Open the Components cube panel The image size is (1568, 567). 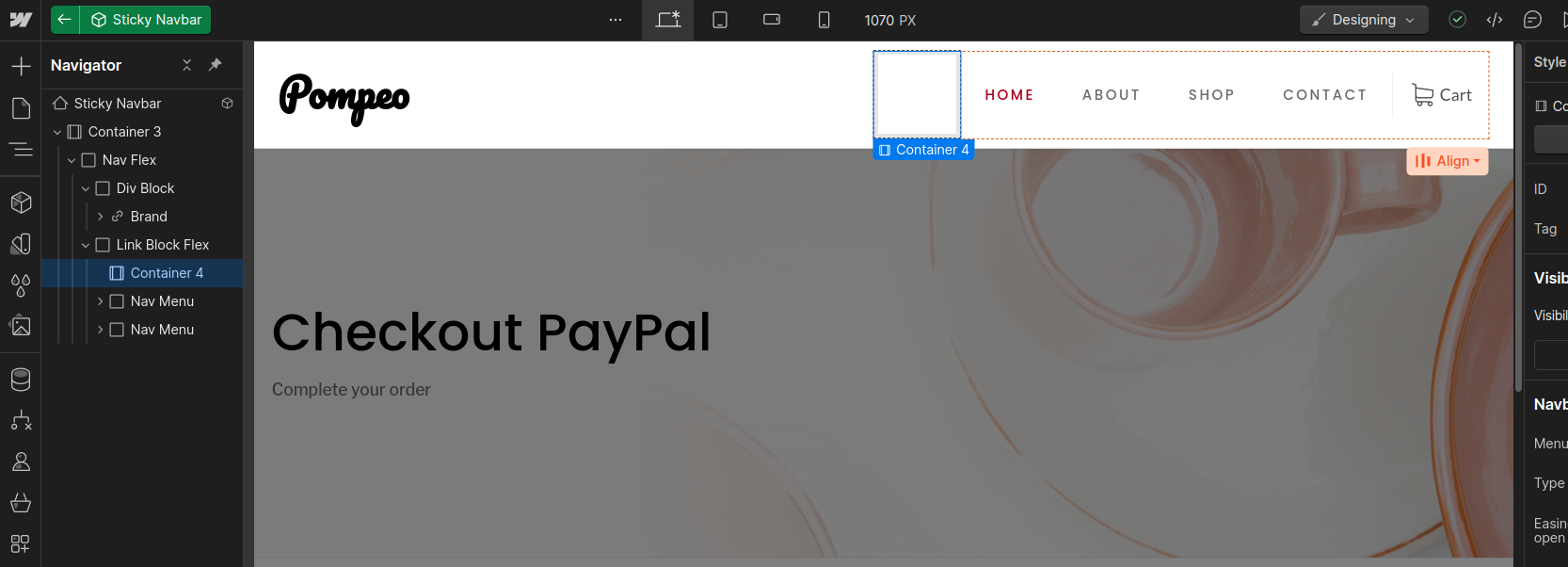(21, 202)
